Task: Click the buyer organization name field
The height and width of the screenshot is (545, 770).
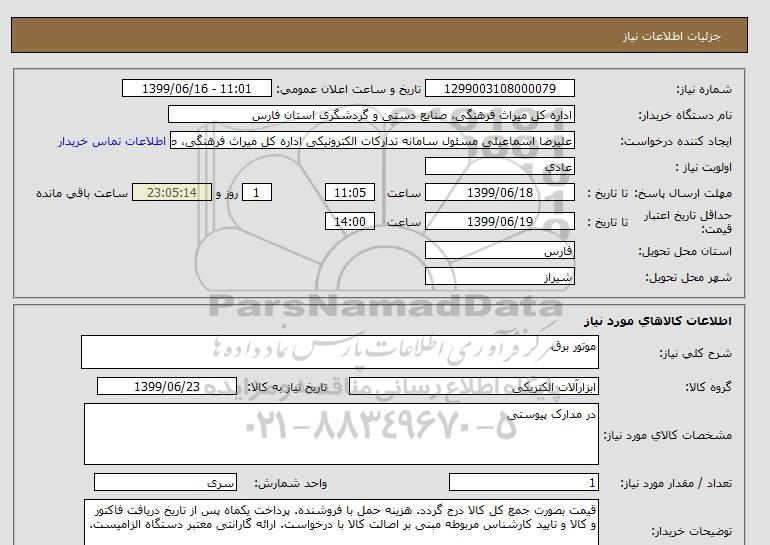Action: [x=371, y=114]
